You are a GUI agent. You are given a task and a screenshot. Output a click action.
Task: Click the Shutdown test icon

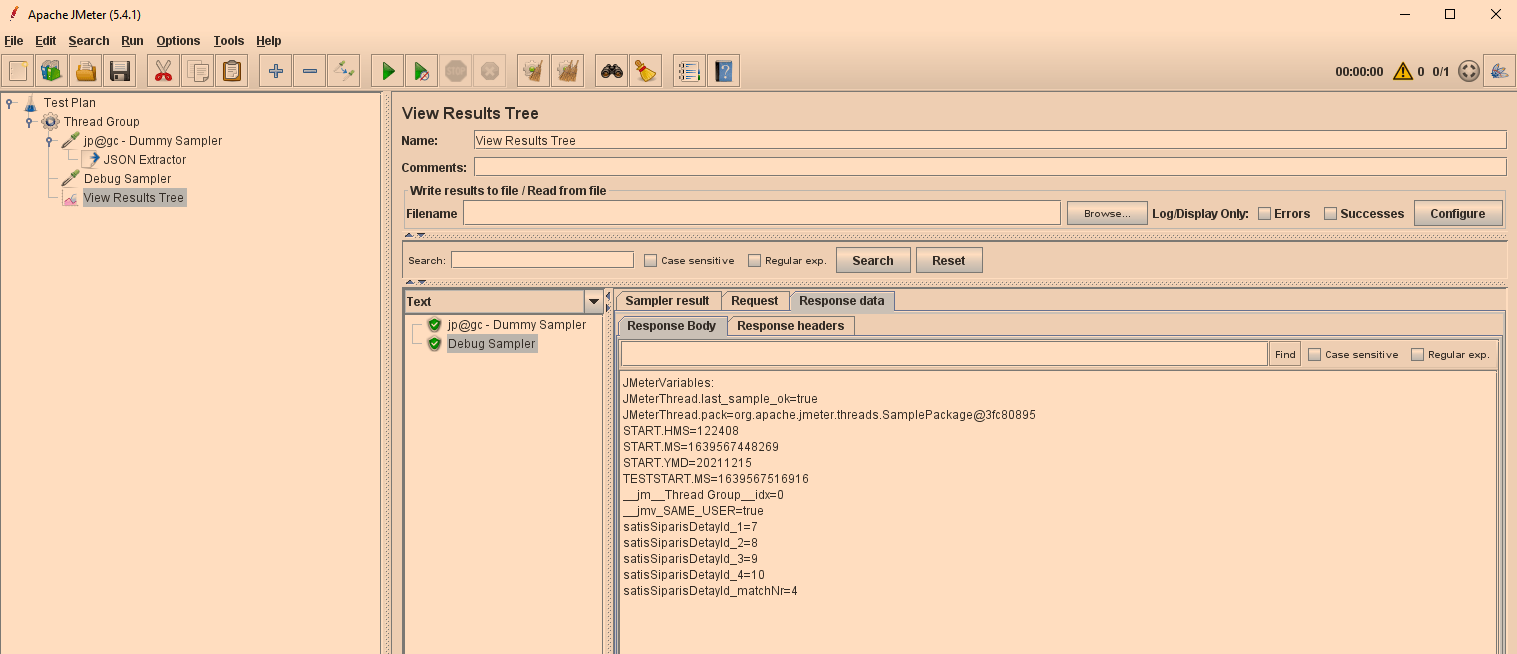[490, 71]
